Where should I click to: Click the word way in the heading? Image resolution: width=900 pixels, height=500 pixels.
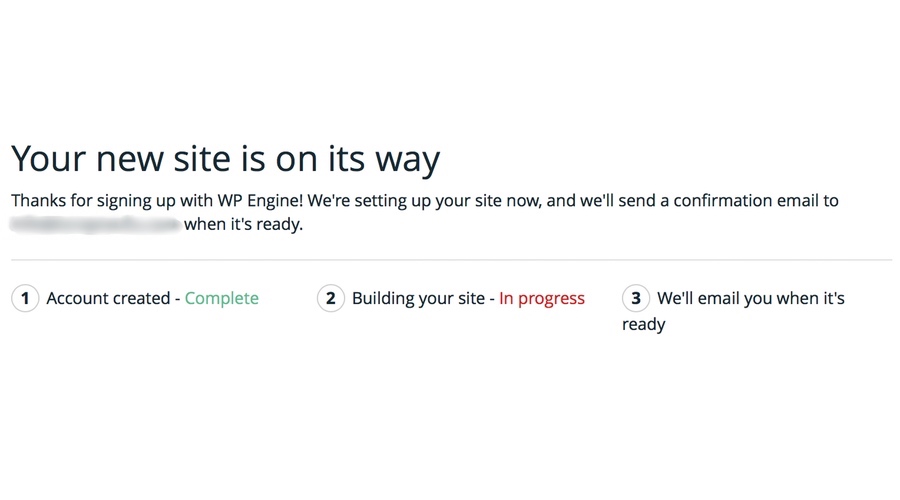point(408,160)
